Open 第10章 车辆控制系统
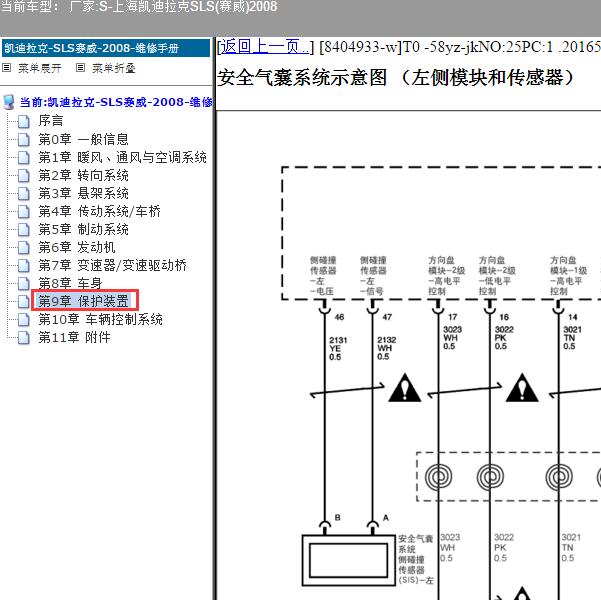This screenshot has width=601, height=600. (x=100, y=319)
